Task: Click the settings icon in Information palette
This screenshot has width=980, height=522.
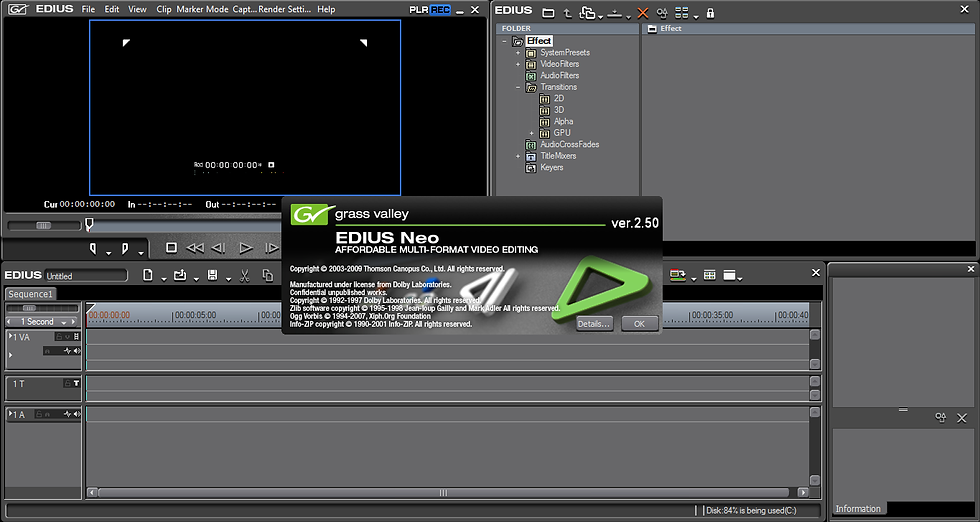Action: point(941,418)
